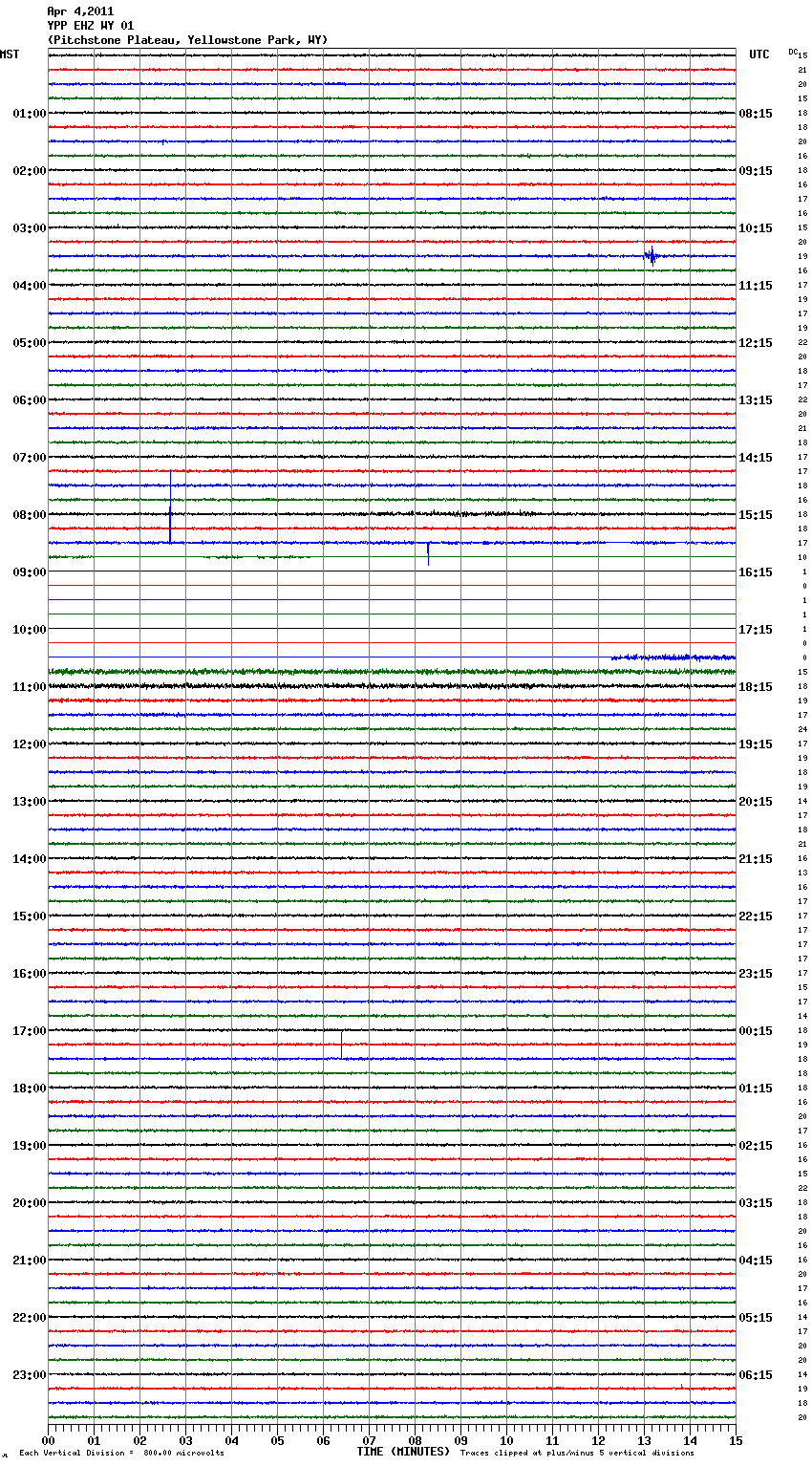This screenshot has width=812, height=1466.
Task: Click the 16:00 MST time label
Action: (30, 974)
